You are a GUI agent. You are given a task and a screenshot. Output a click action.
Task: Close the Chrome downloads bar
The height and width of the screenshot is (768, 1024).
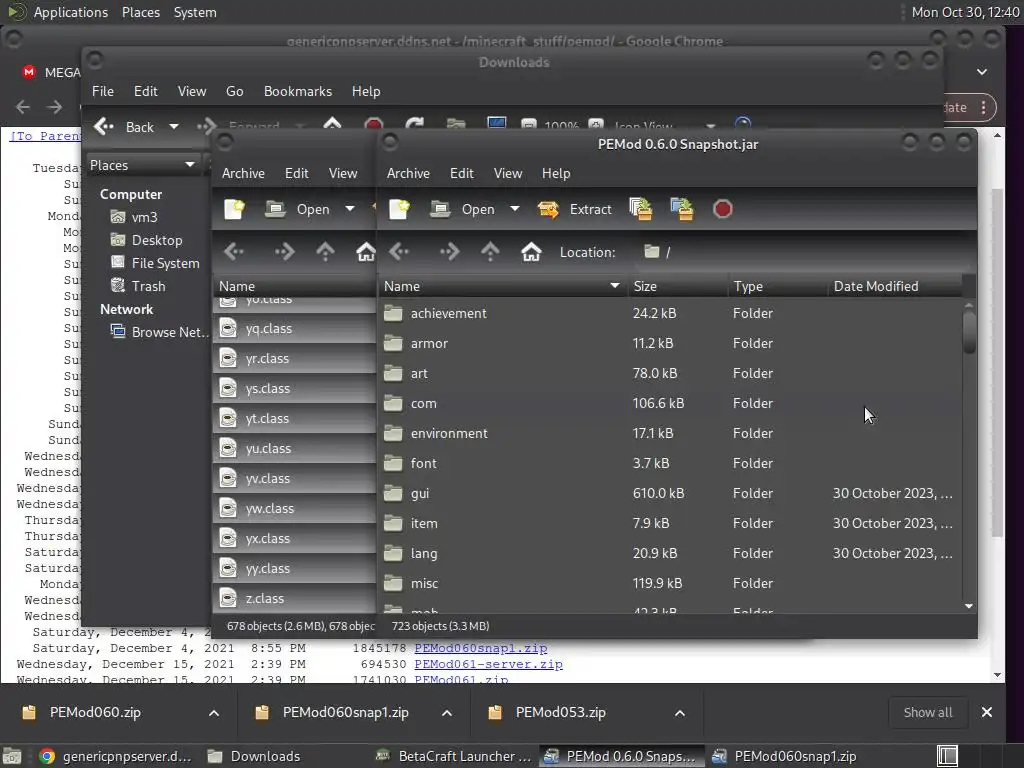[x=987, y=712]
